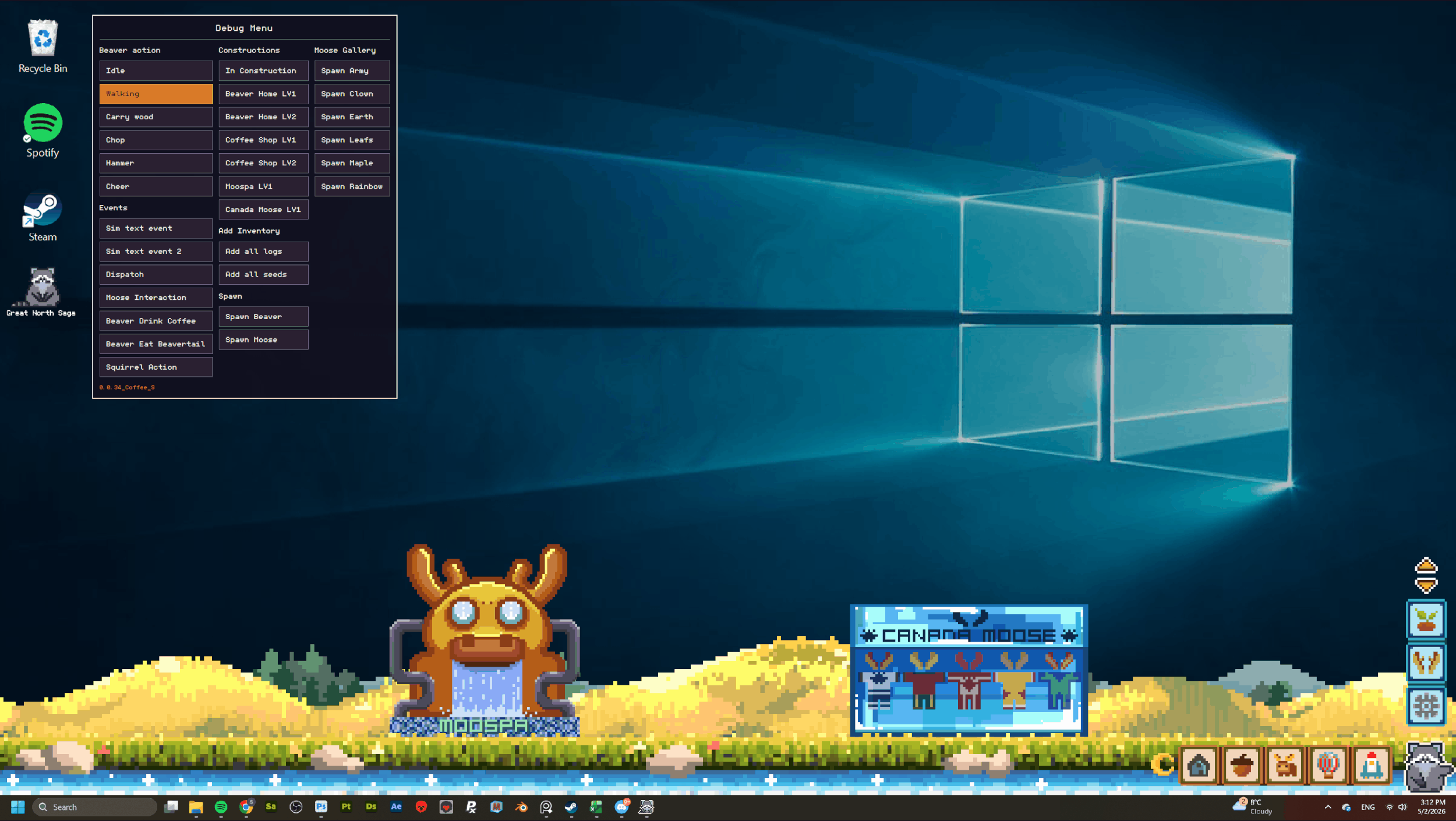Click Add all logs
The height and width of the screenshot is (821, 1456).
tap(263, 251)
